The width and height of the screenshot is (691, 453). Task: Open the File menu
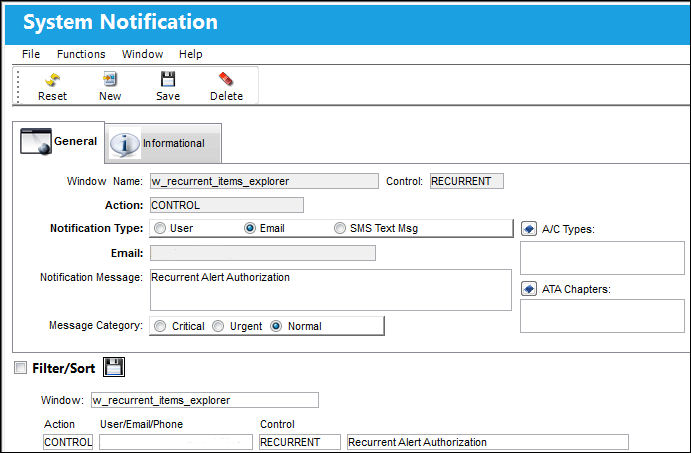(x=31, y=54)
